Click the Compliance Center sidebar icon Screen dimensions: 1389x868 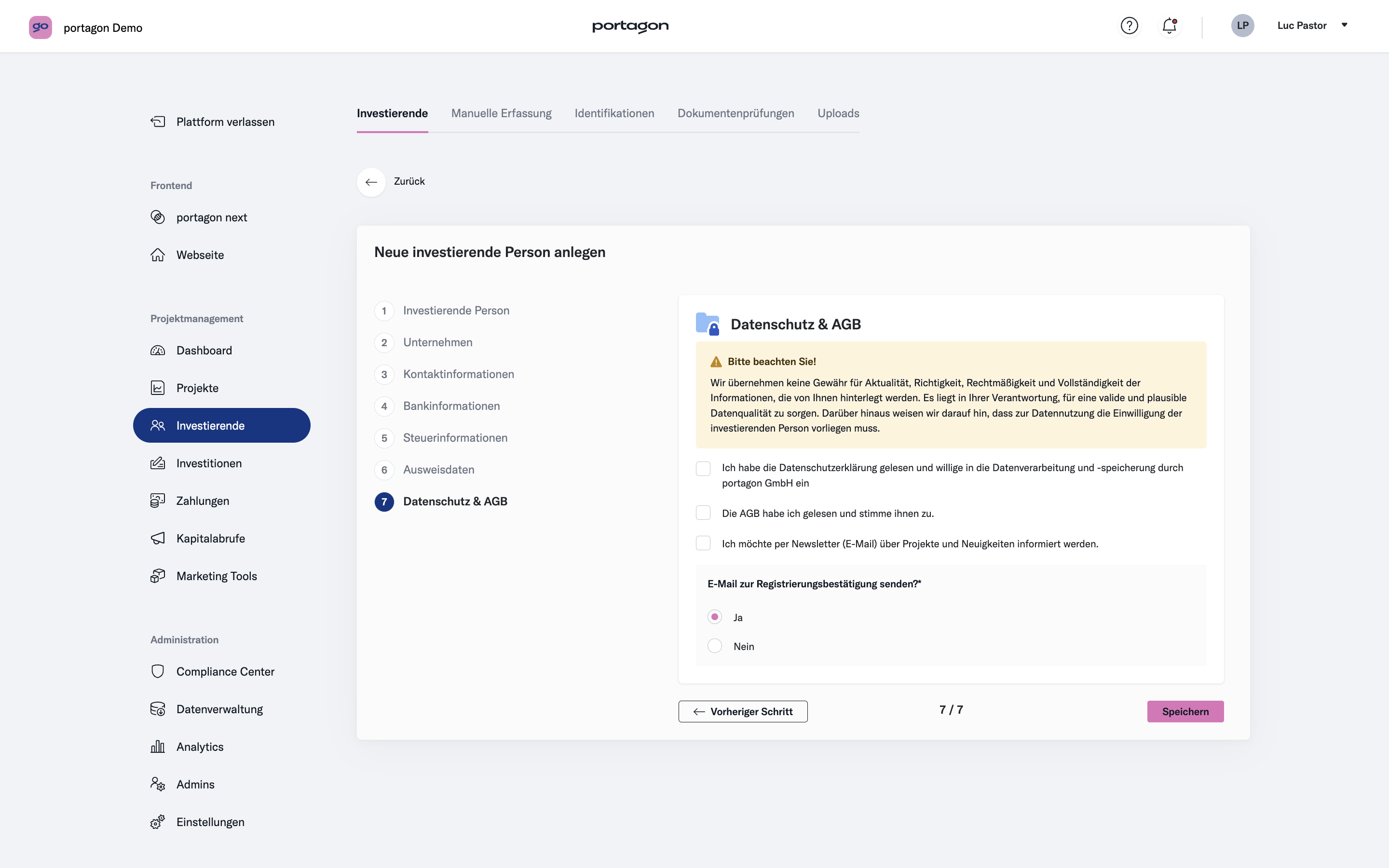158,671
